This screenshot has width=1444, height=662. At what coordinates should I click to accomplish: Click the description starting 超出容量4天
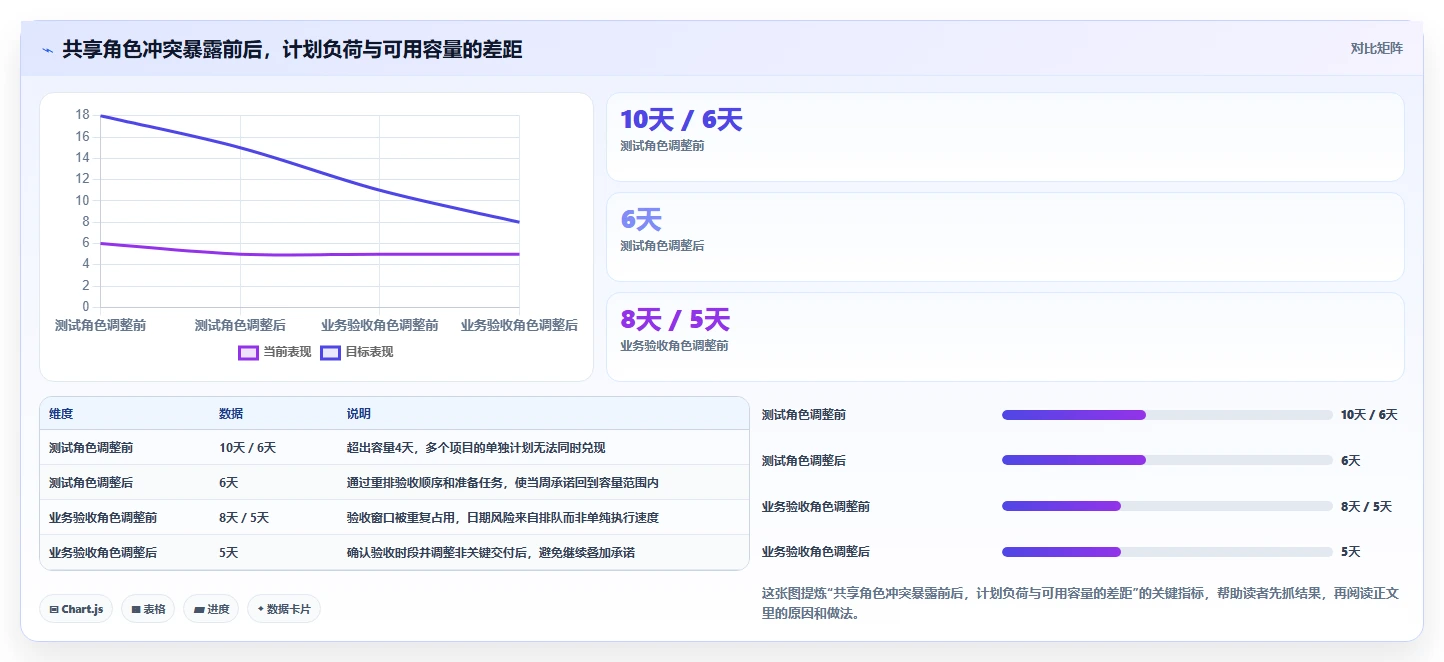476,448
